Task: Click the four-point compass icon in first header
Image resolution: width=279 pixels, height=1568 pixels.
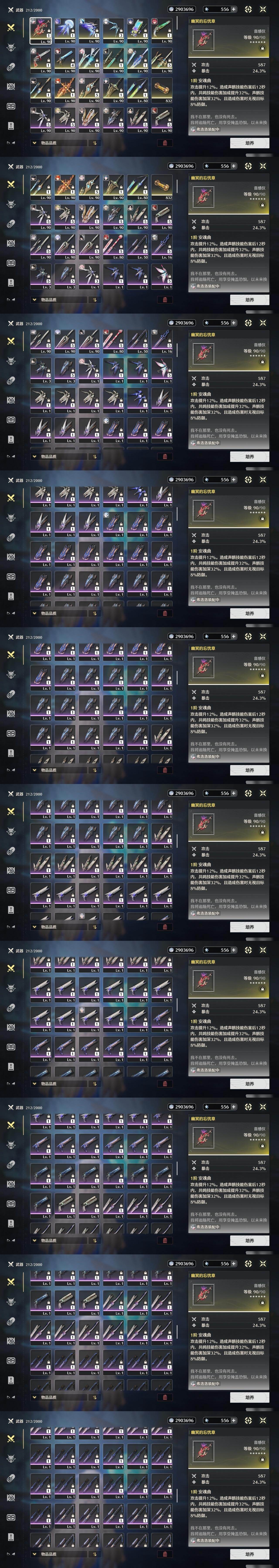Action: tap(248, 9)
